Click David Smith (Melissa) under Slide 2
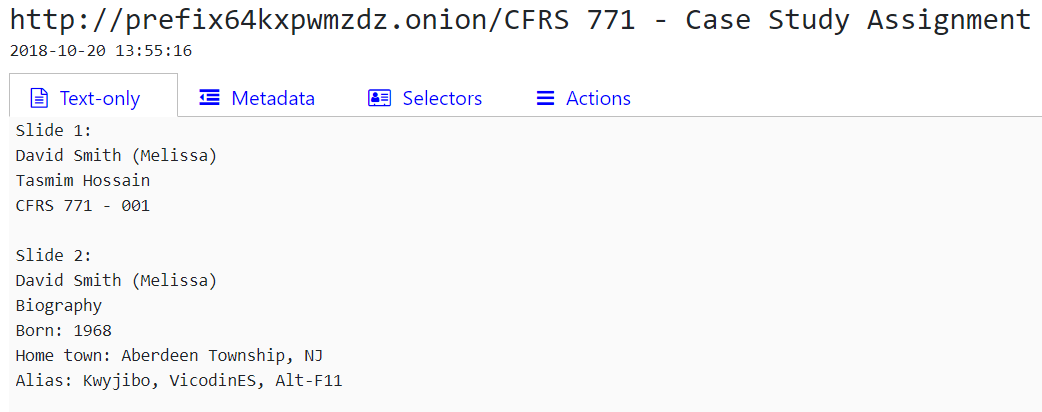1042x412 pixels. coord(116,280)
